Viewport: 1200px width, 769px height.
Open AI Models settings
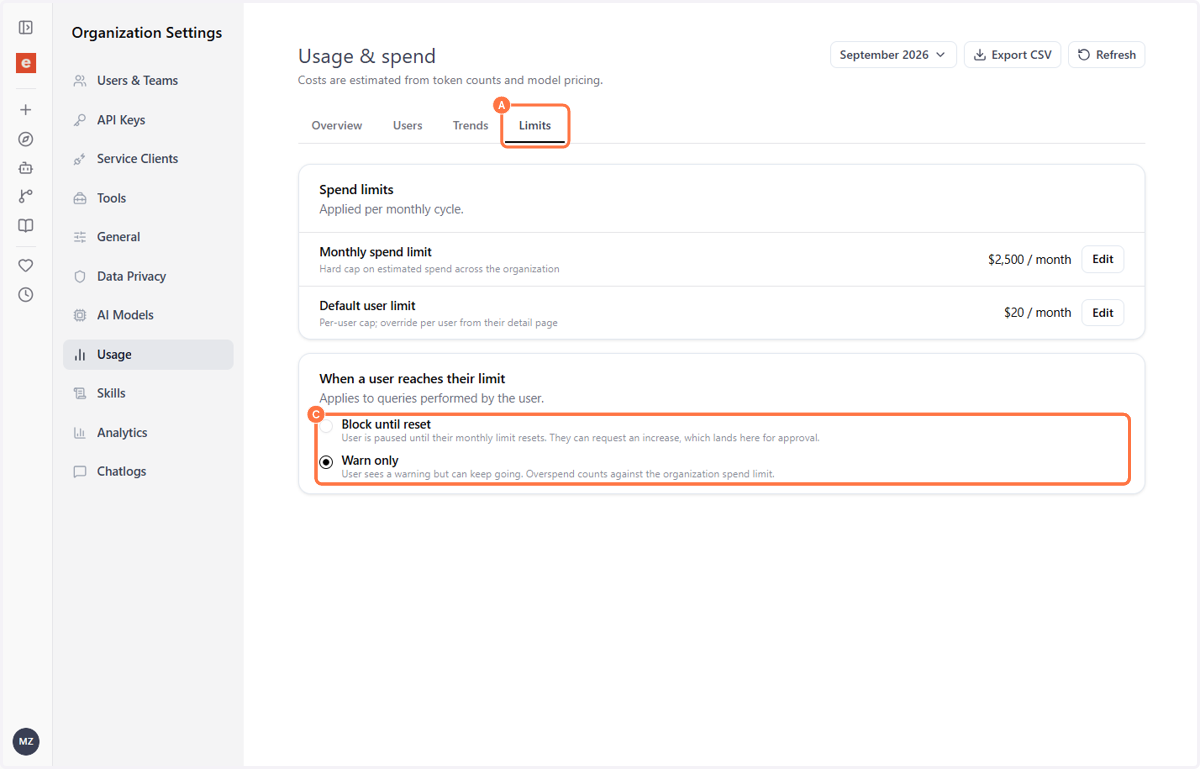[x=148, y=315]
